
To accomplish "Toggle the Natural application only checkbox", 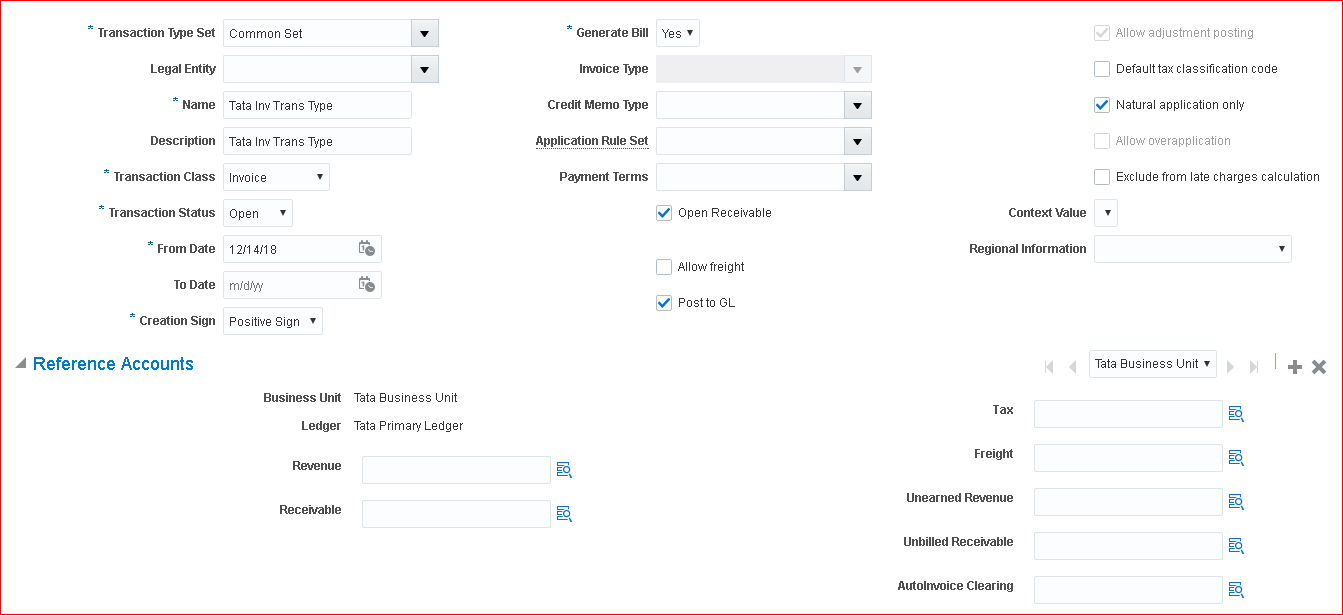I will click(1102, 105).
